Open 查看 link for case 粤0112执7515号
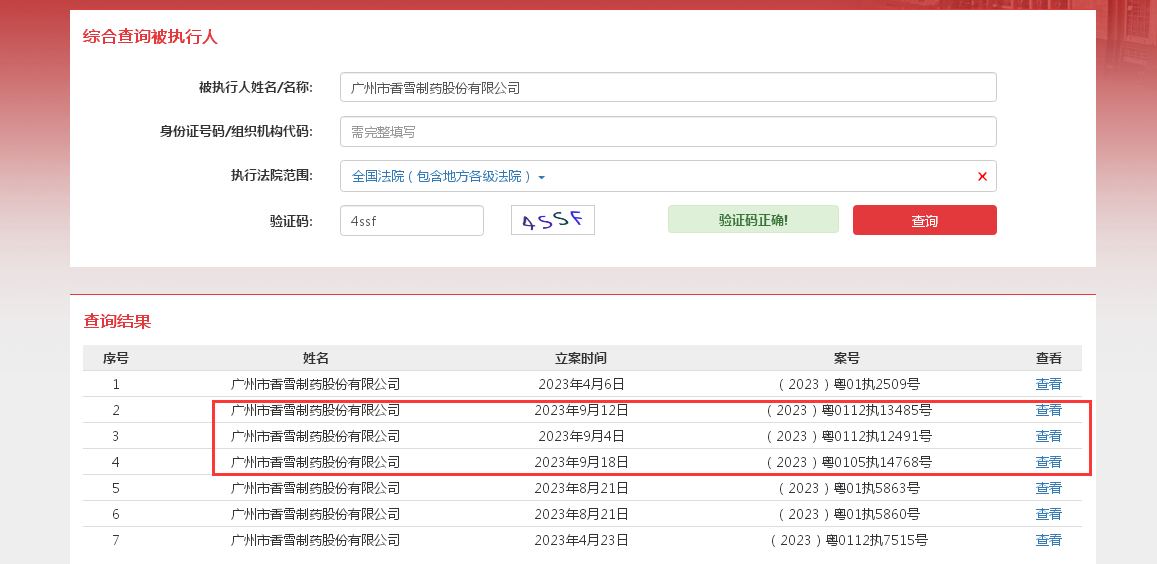This screenshot has width=1157, height=564. tap(1049, 540)
